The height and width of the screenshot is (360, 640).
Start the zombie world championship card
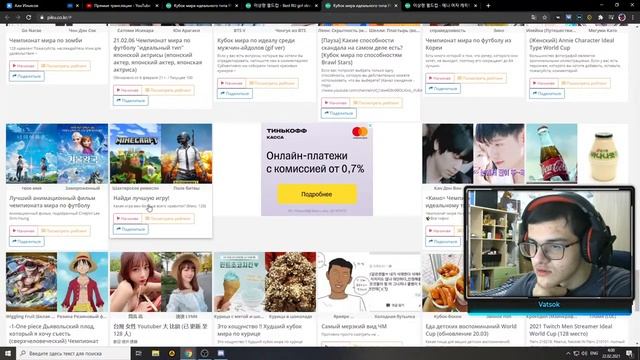click(23, 66)
